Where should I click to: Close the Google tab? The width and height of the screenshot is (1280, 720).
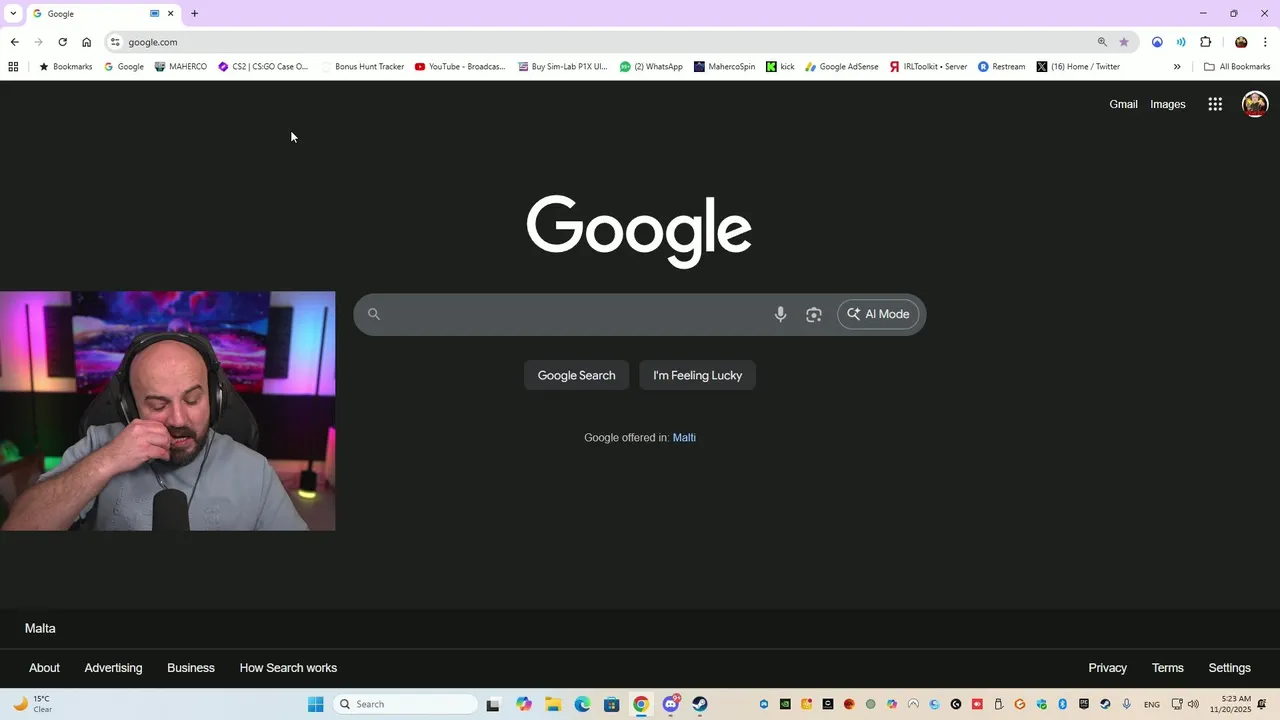coord(171,14)
